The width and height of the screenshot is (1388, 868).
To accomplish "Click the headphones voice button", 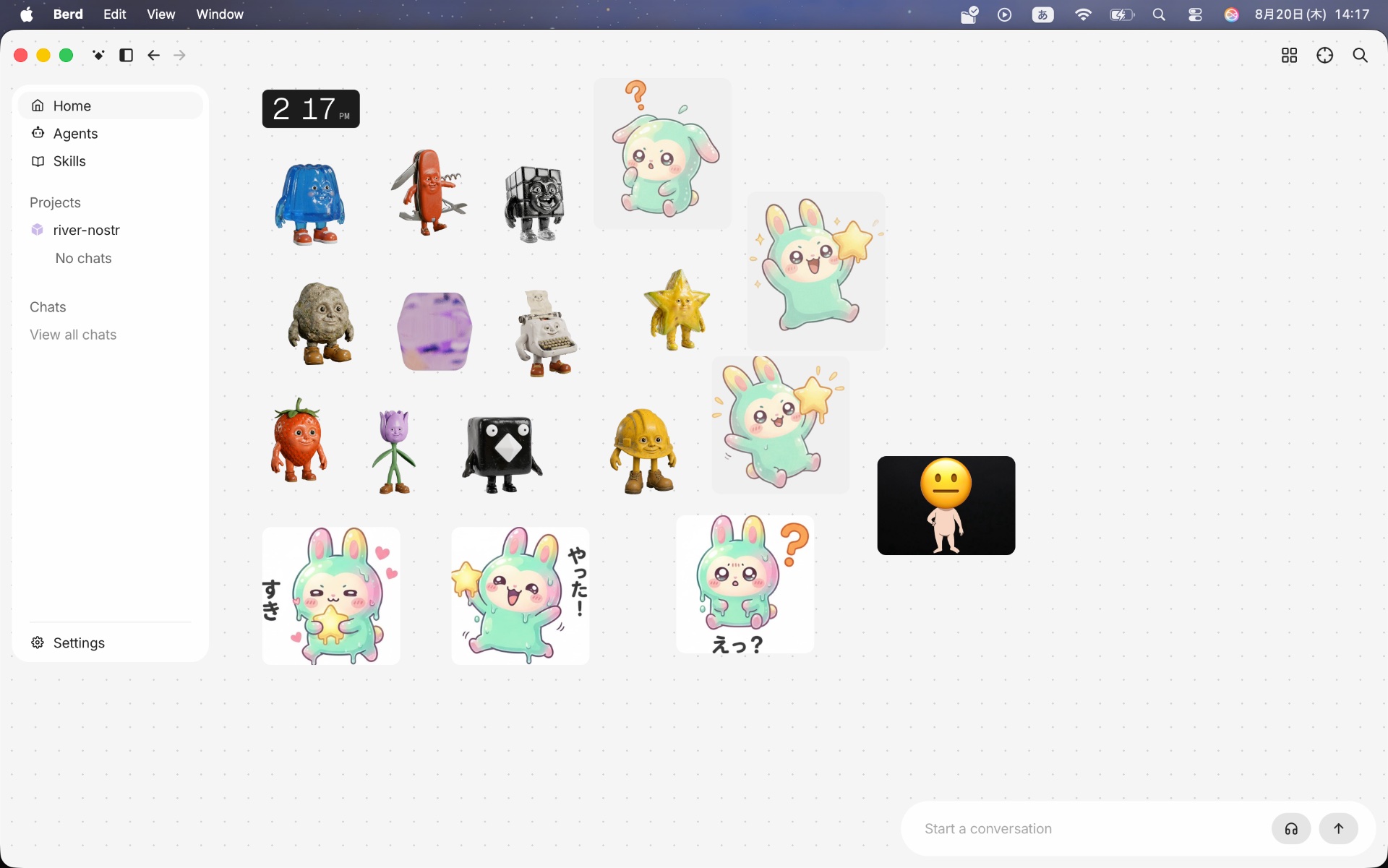I will [x=1291, y=829].
